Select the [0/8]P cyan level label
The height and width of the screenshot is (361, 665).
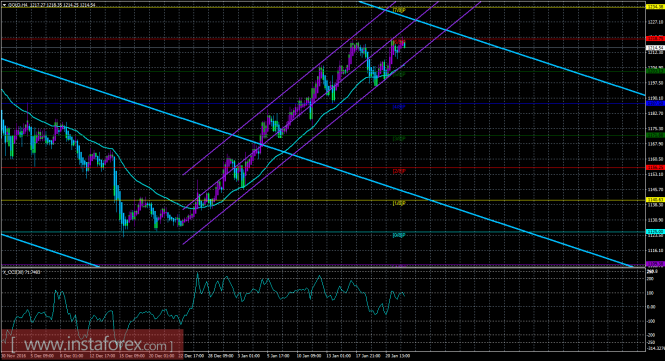399,235
